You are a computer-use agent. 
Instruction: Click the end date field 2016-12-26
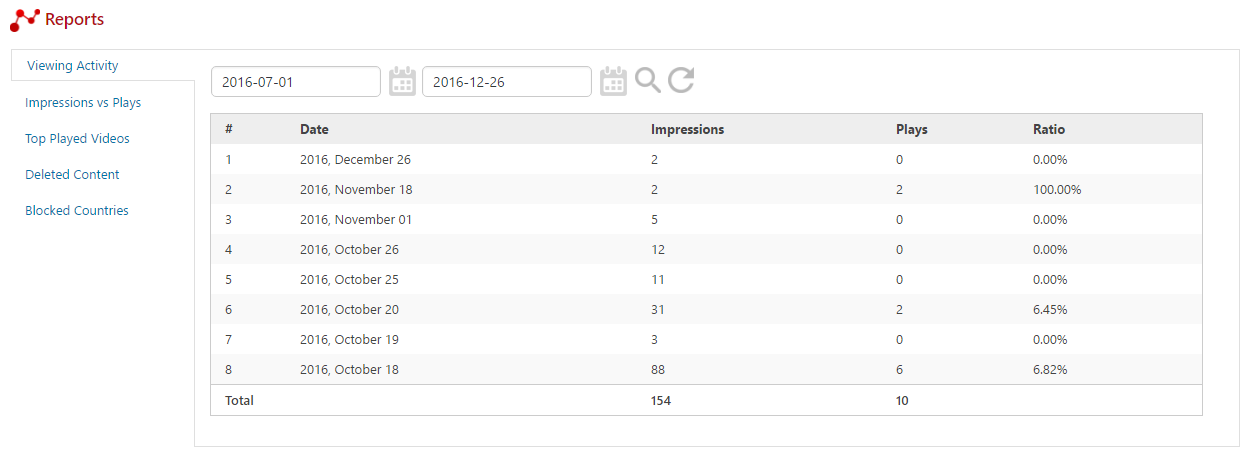click(x=506, y=82)
